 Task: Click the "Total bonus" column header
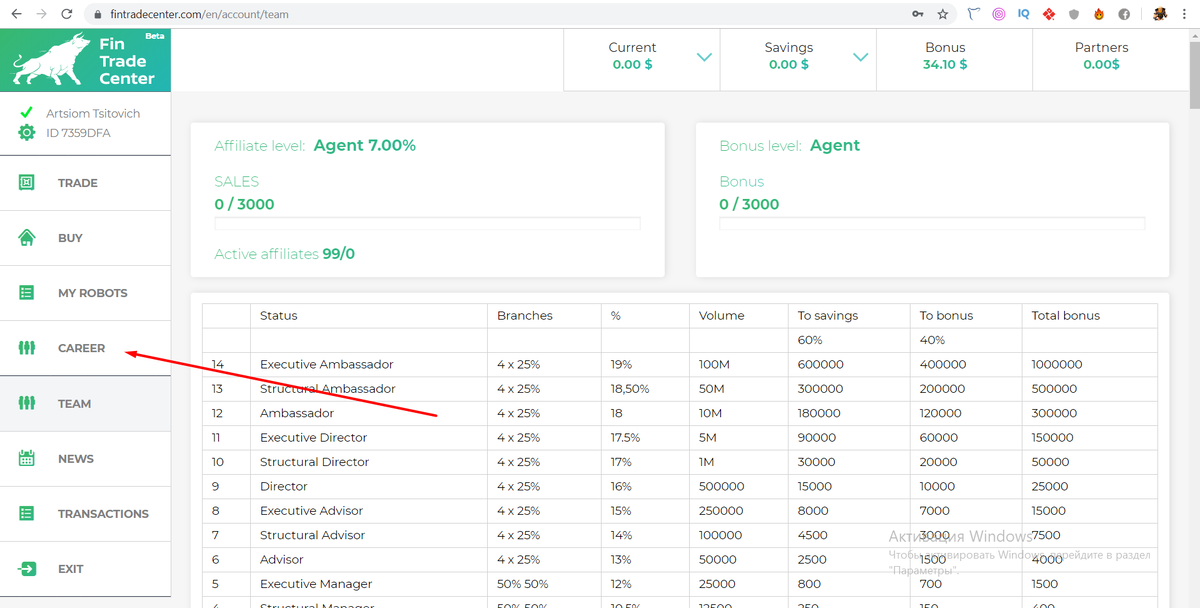[x=1090, y=315]
